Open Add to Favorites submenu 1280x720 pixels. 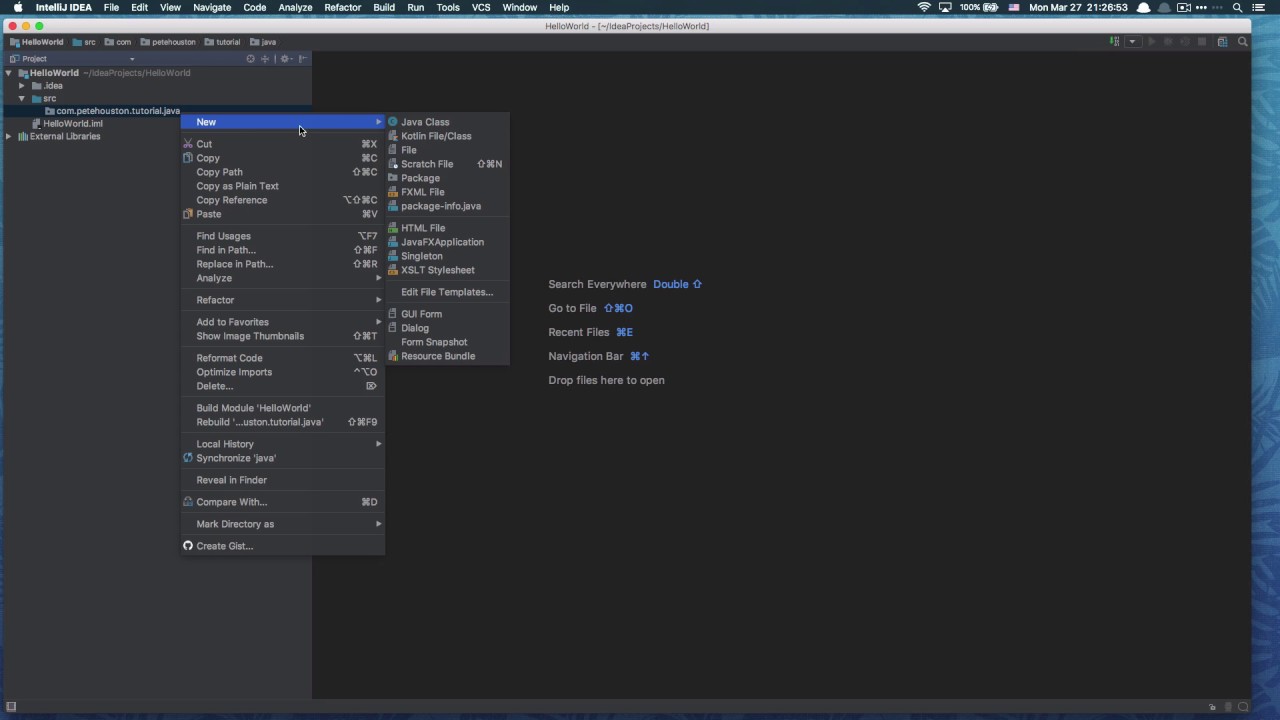pyautogui.click(x=283, y=322)
